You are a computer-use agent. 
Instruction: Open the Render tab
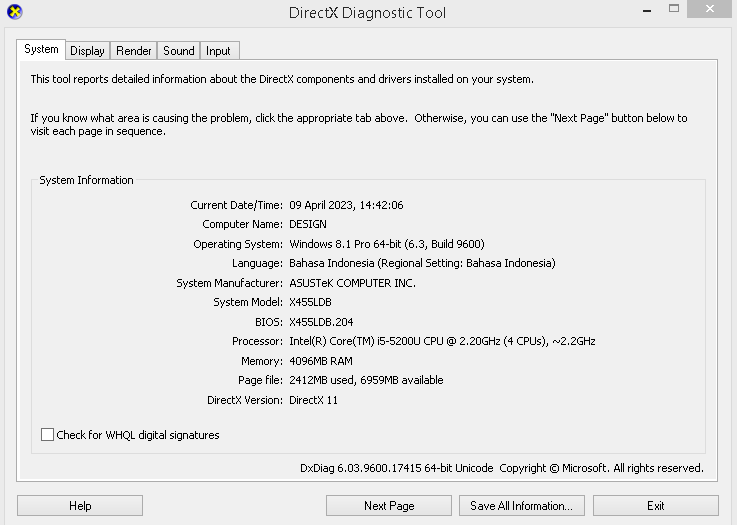[x=133, y=51]
